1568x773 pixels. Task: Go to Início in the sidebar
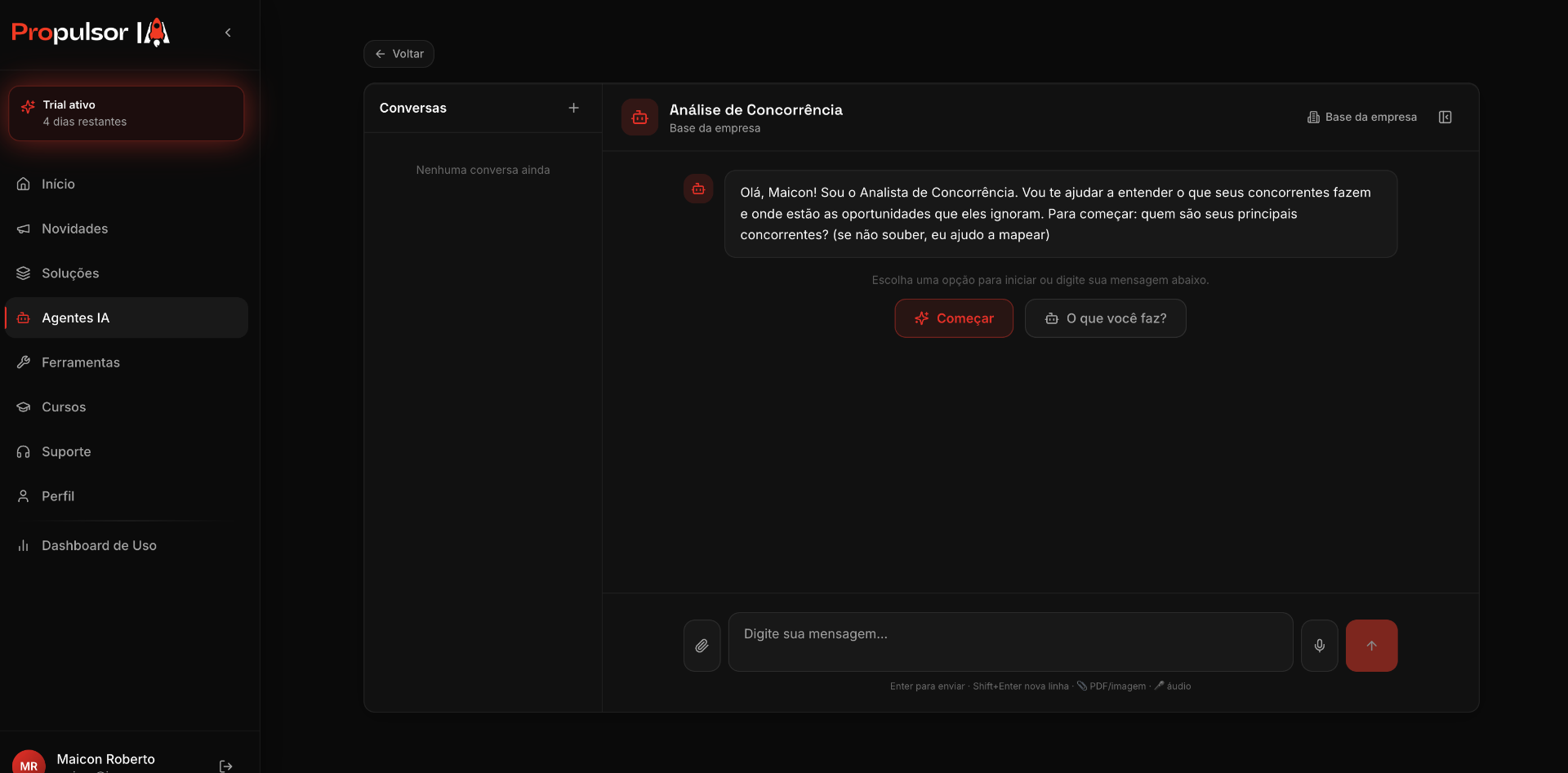pos(127,184)
